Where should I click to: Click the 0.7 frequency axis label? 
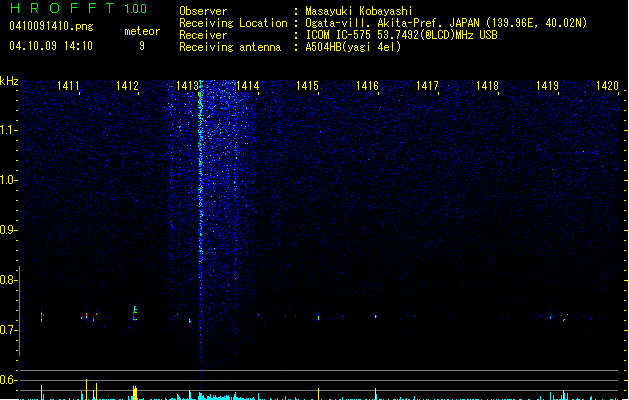tap(9, 330)
